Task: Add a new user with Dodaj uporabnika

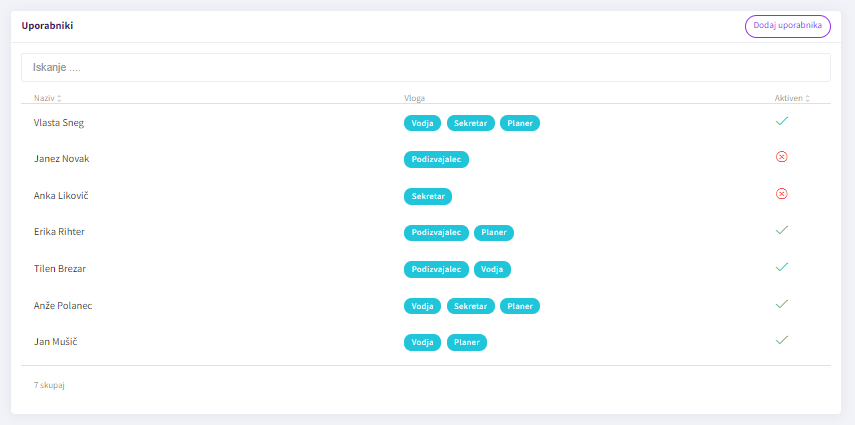Action: point(787,26)
